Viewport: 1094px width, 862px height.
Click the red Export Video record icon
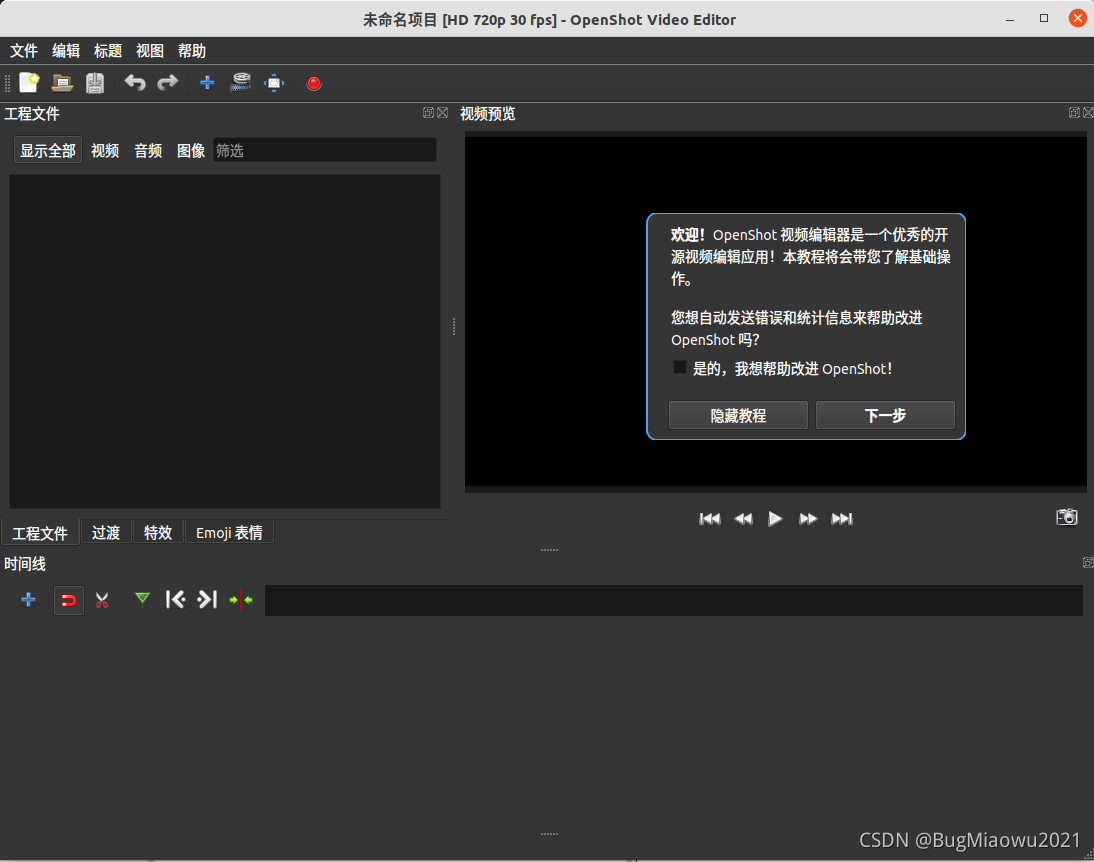pos(314,84)
